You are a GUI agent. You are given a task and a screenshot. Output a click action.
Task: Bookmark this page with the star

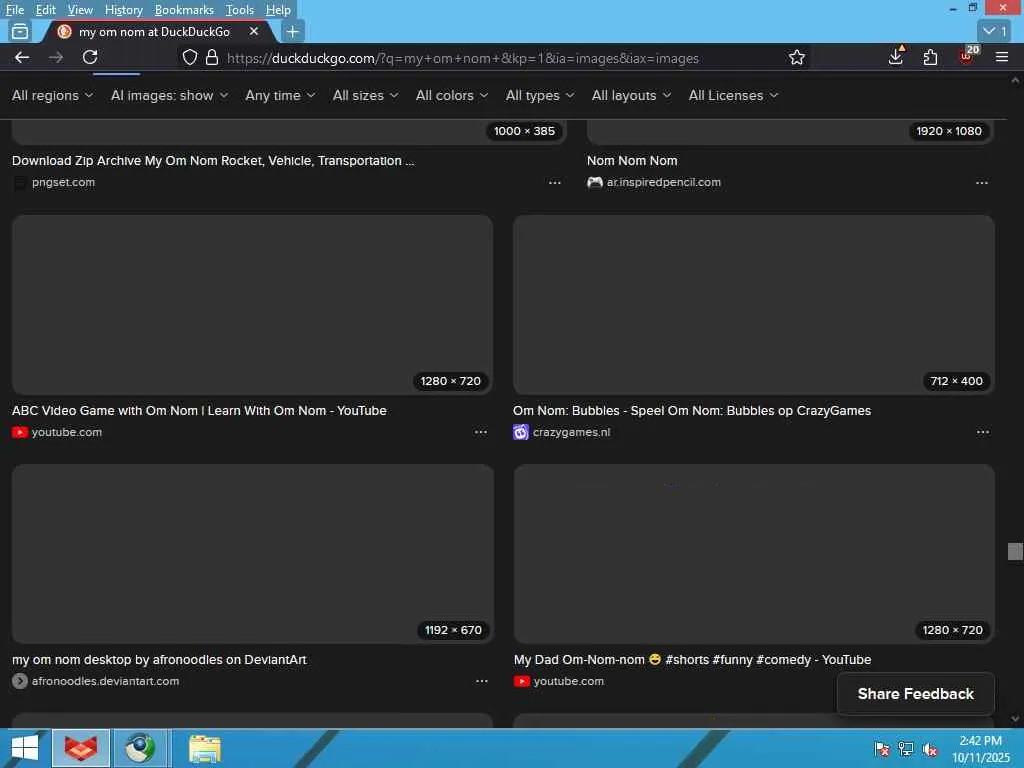tap(797, 57)
